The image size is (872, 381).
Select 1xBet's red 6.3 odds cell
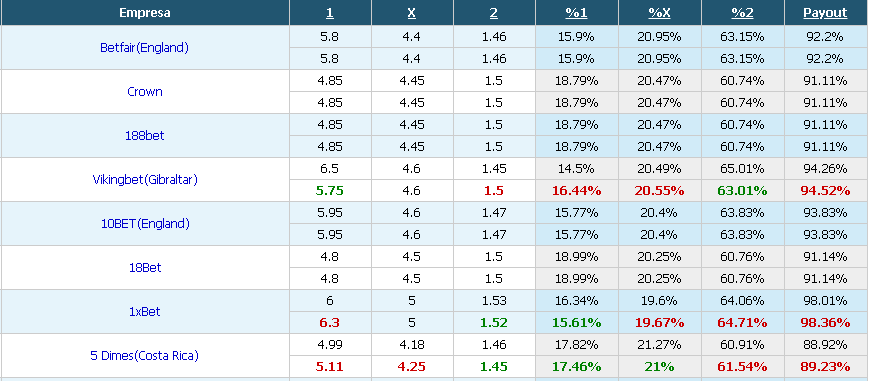coord(330,323)
